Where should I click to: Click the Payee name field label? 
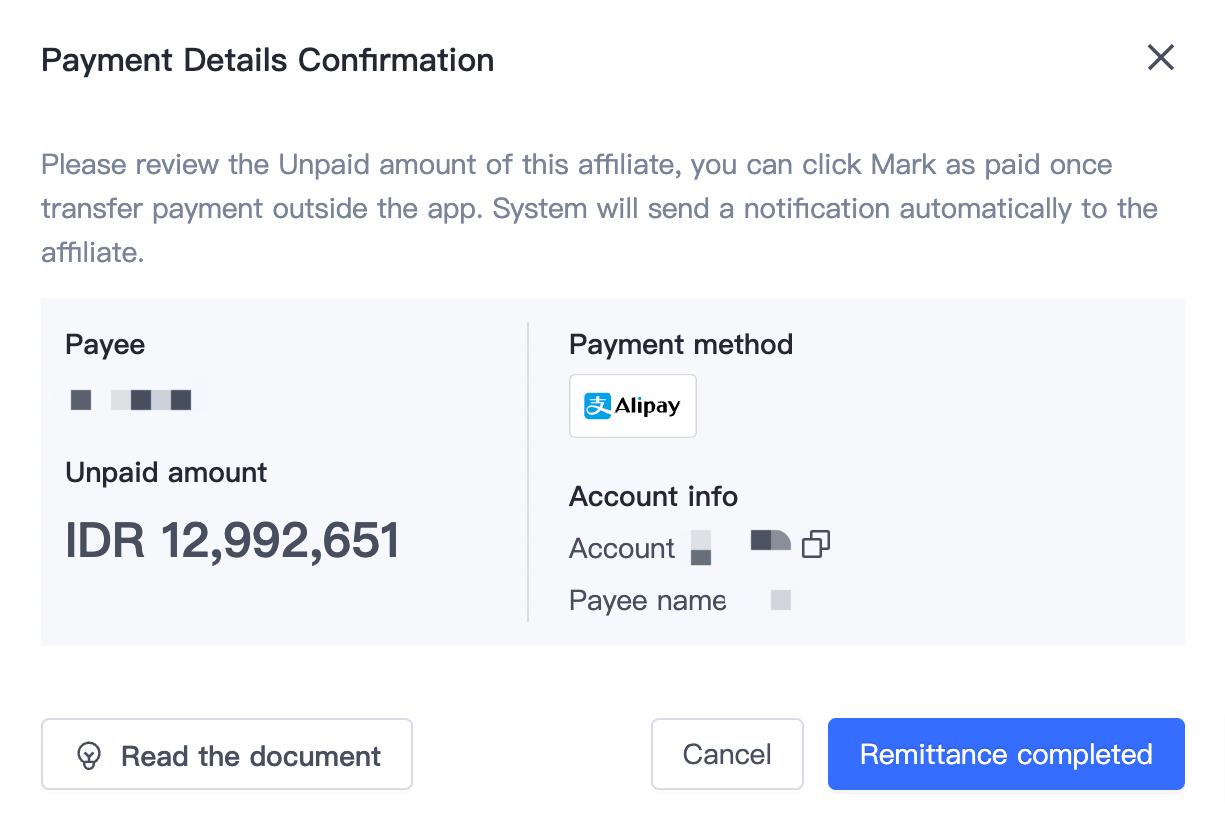click(x=647, y=600)
